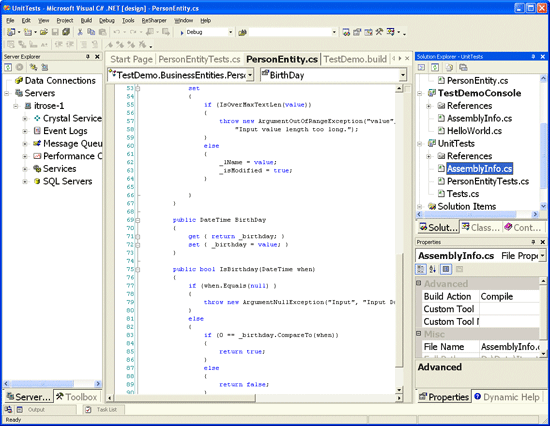Image resolution: width=550 pixels, height=426 pixels.
Task: Collapse the IsBirthday method outline at line 75
Action: [x=138, y=270]
